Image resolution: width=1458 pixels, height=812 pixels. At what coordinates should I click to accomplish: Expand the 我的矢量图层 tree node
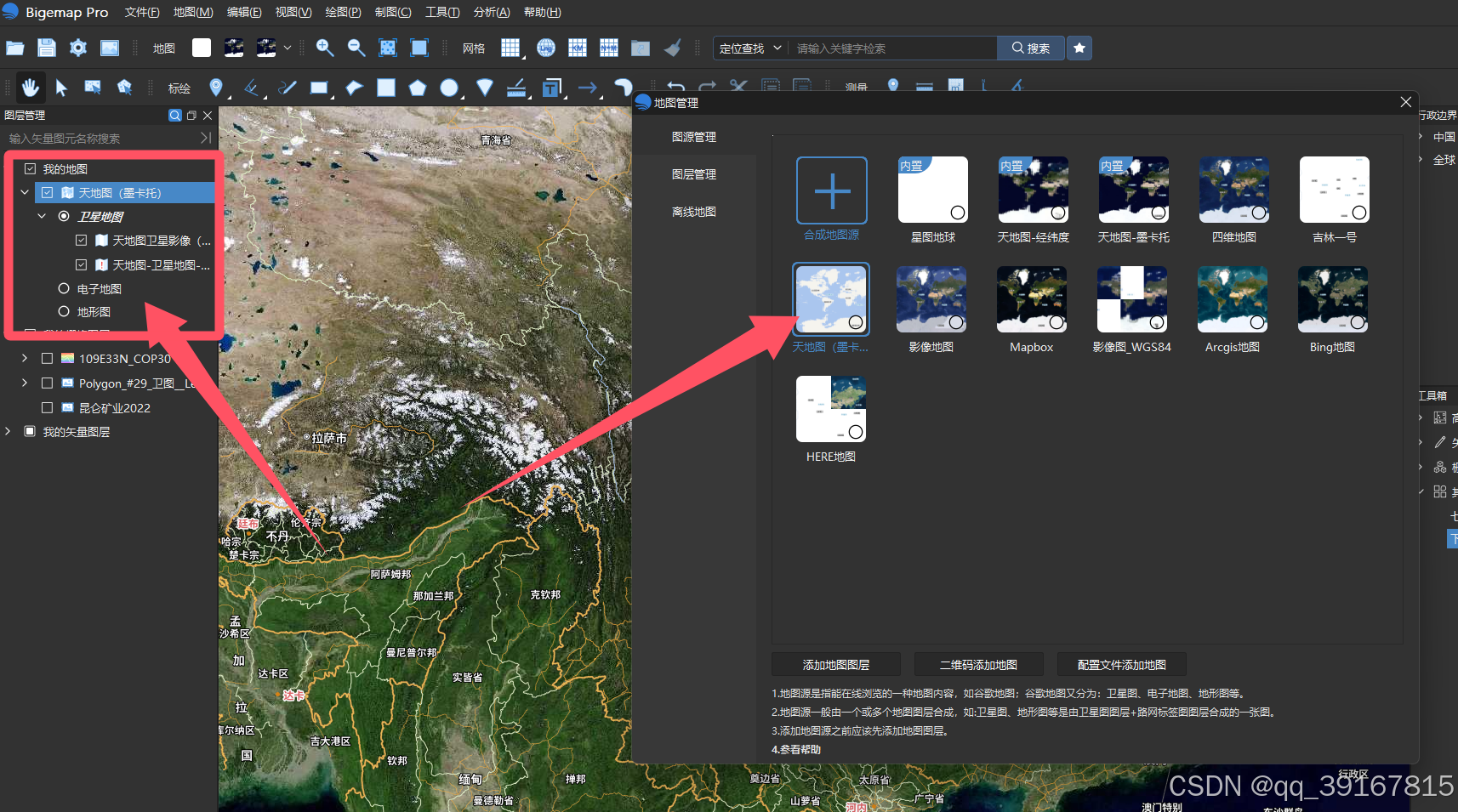pos(8,431)
